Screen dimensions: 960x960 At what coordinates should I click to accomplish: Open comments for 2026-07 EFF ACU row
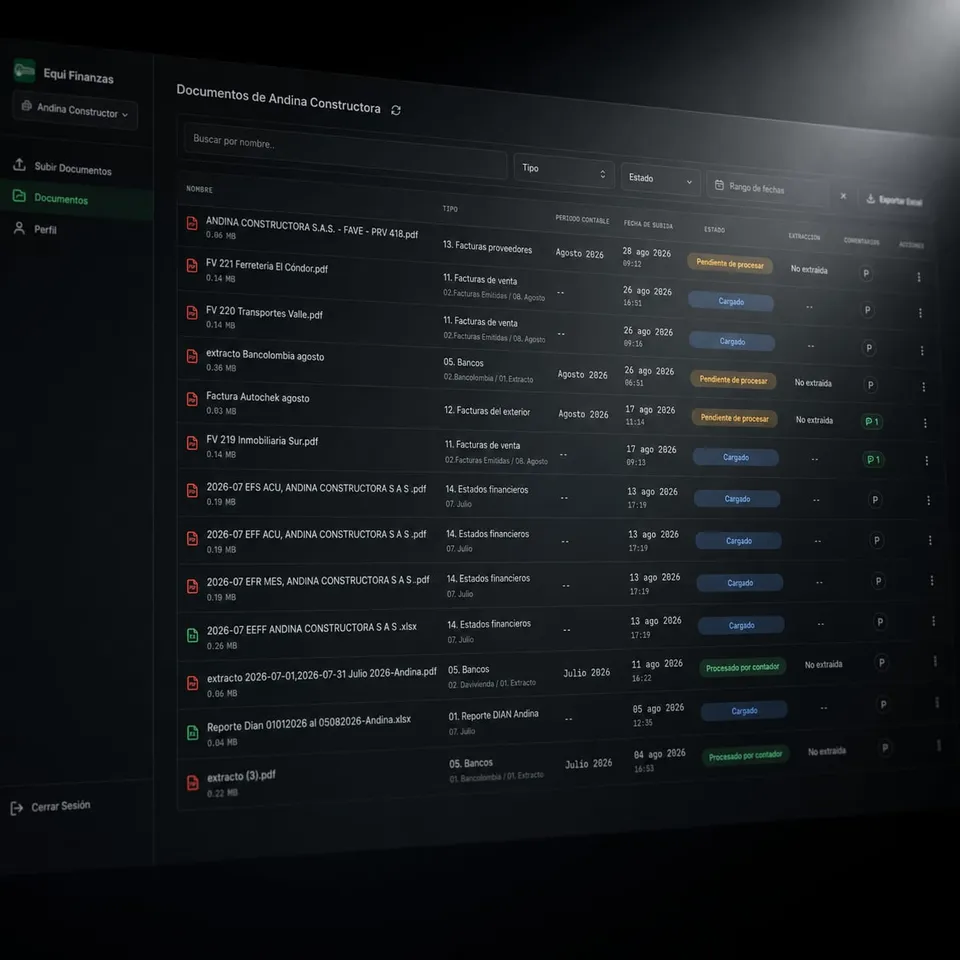click(877, 541)
